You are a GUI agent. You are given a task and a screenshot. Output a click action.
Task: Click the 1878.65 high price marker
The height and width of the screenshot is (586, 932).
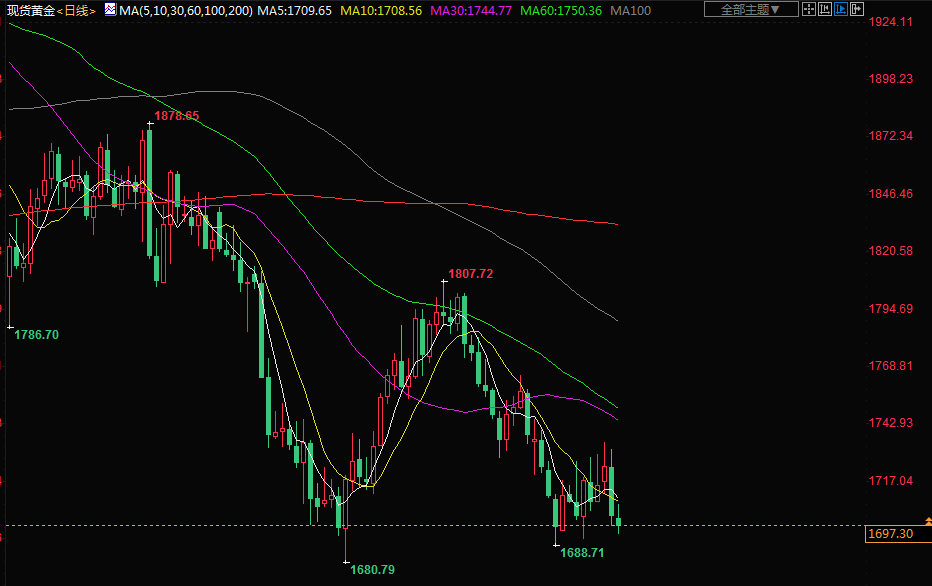pos(177,116)
